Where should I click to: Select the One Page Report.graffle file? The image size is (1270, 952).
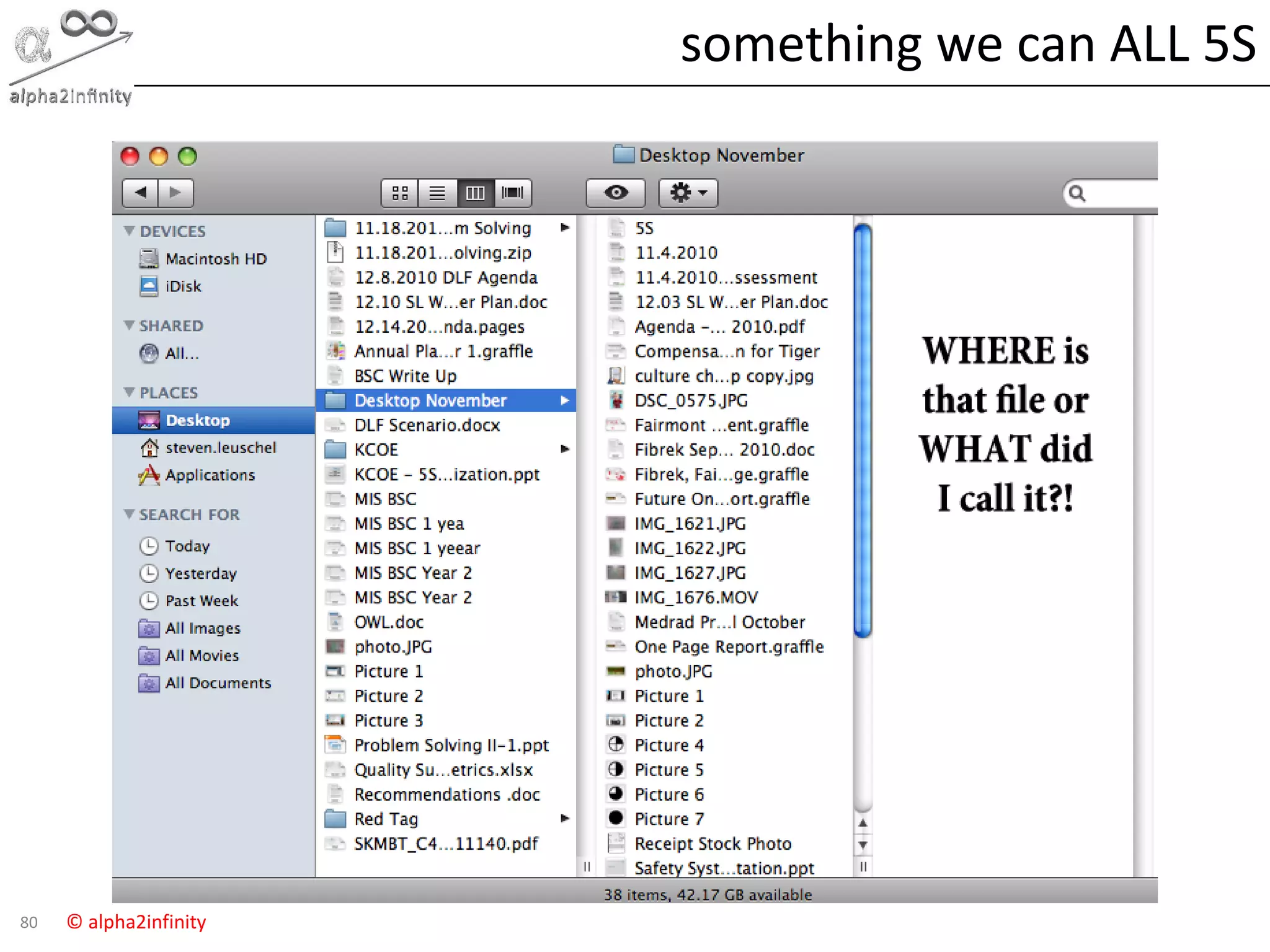tap(729, 647)
